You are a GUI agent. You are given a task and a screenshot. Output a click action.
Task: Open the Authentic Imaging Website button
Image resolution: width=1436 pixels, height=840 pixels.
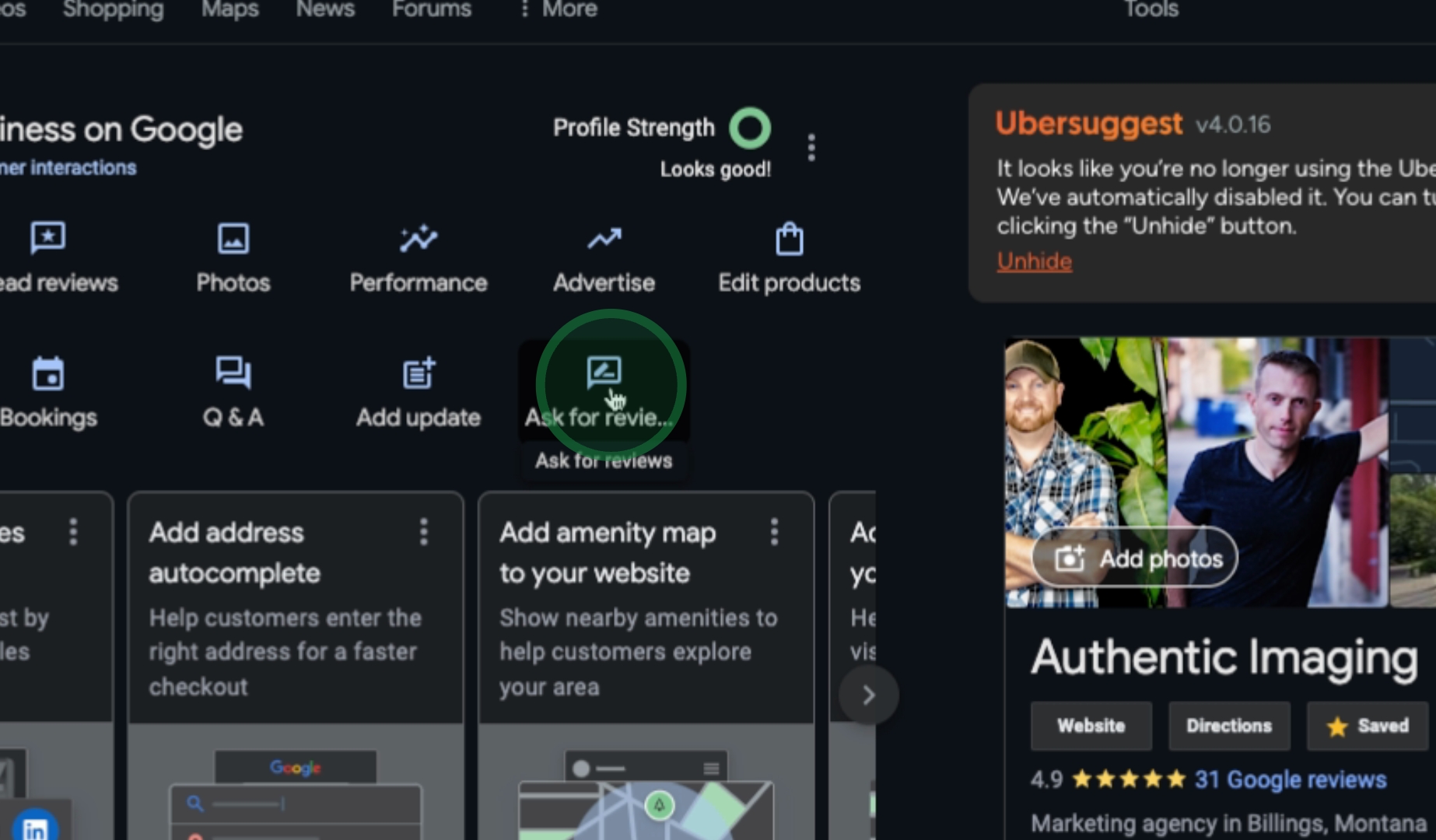(1091, 726)
